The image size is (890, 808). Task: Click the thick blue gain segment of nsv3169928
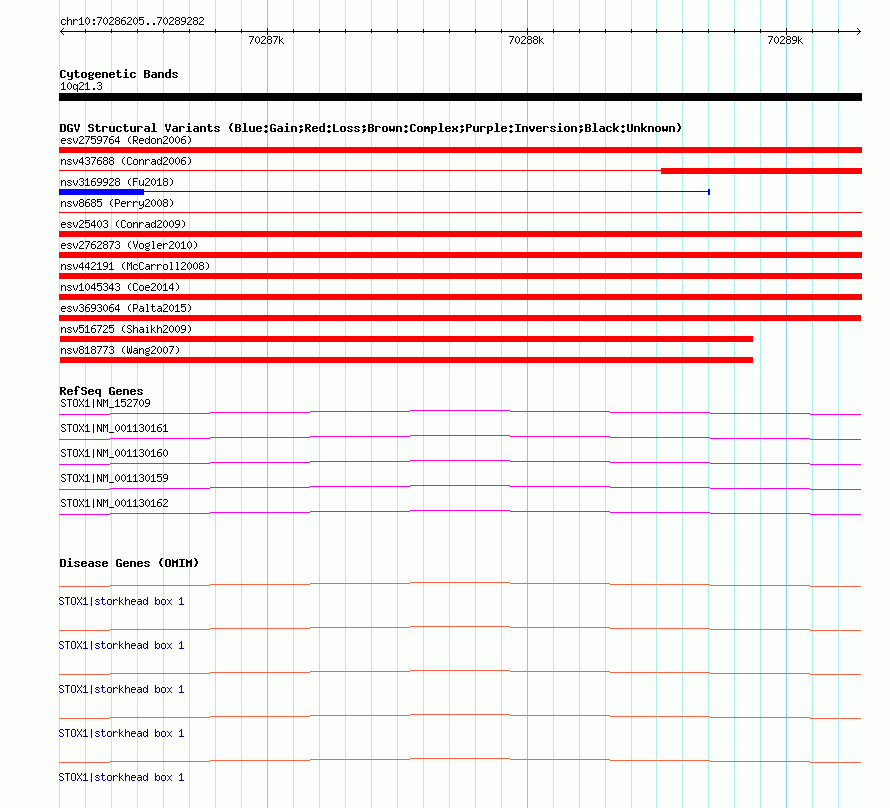(102, 192)
